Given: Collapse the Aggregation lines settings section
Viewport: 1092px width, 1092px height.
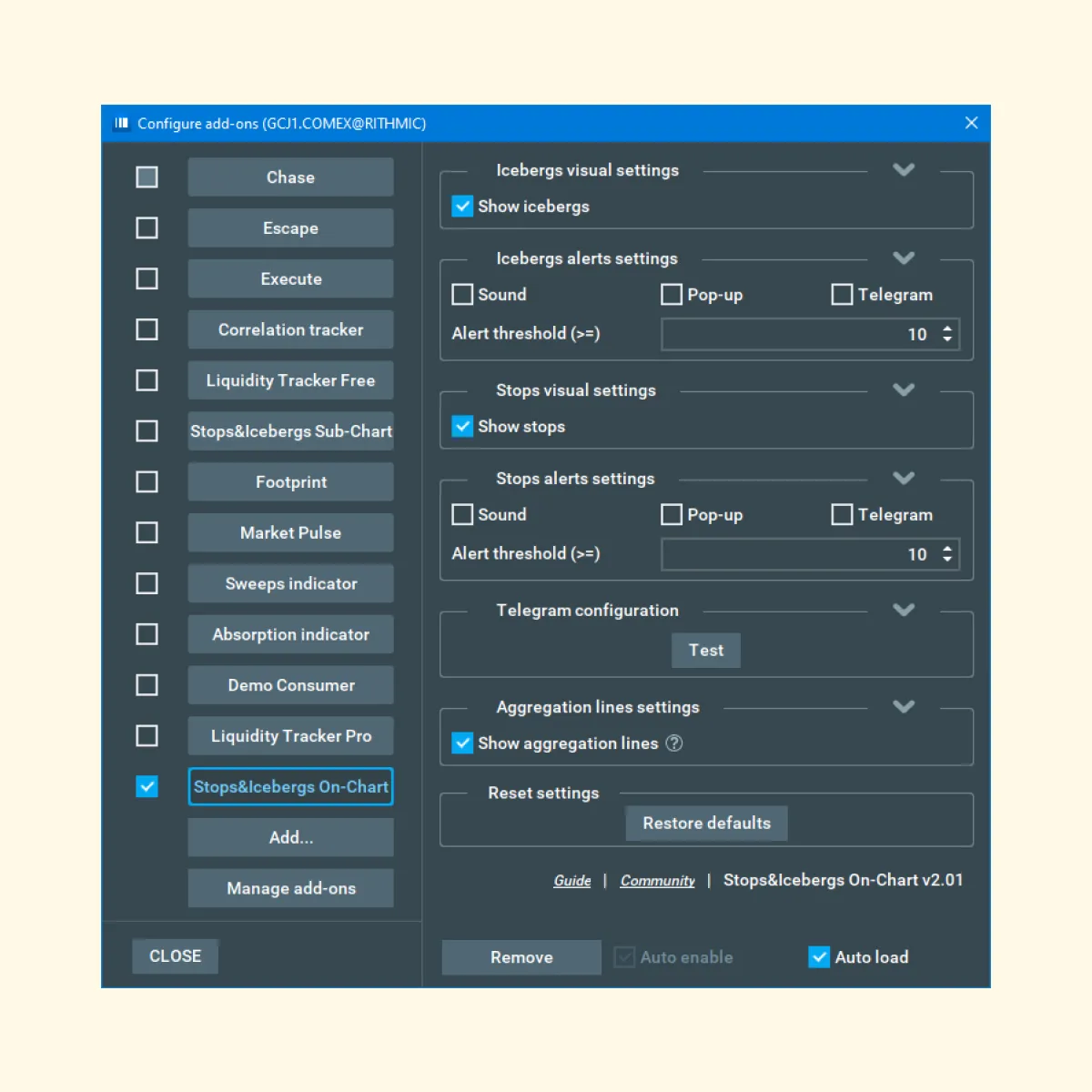Looking at the screenshot, I should coord(903,707).
